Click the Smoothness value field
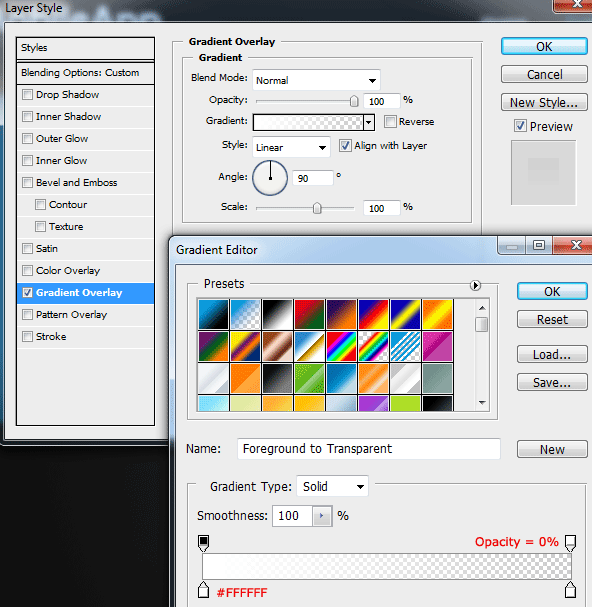 tap(292, 516)
